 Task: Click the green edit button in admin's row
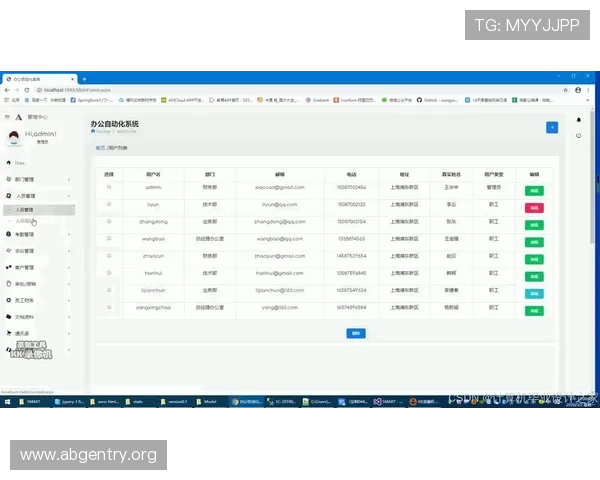point(534,189)
